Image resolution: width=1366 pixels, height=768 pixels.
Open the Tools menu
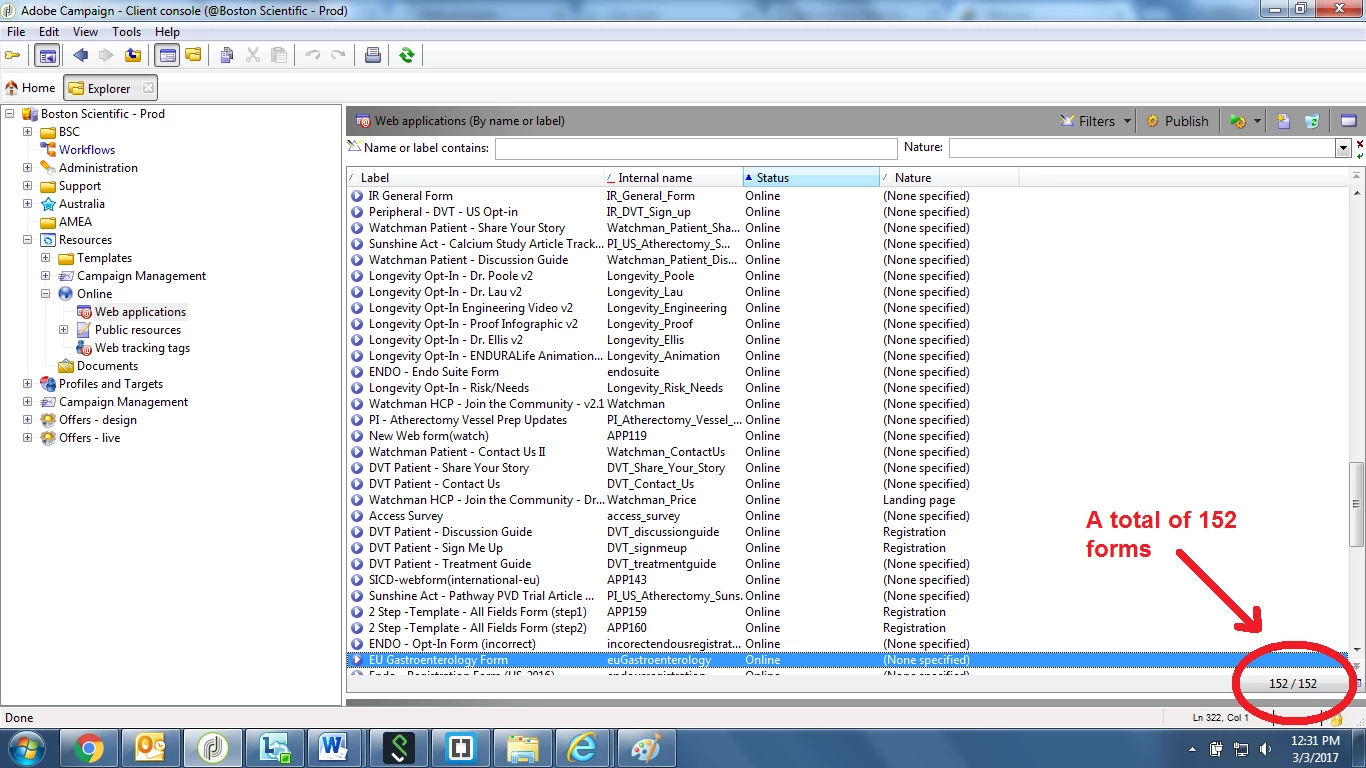127,32
